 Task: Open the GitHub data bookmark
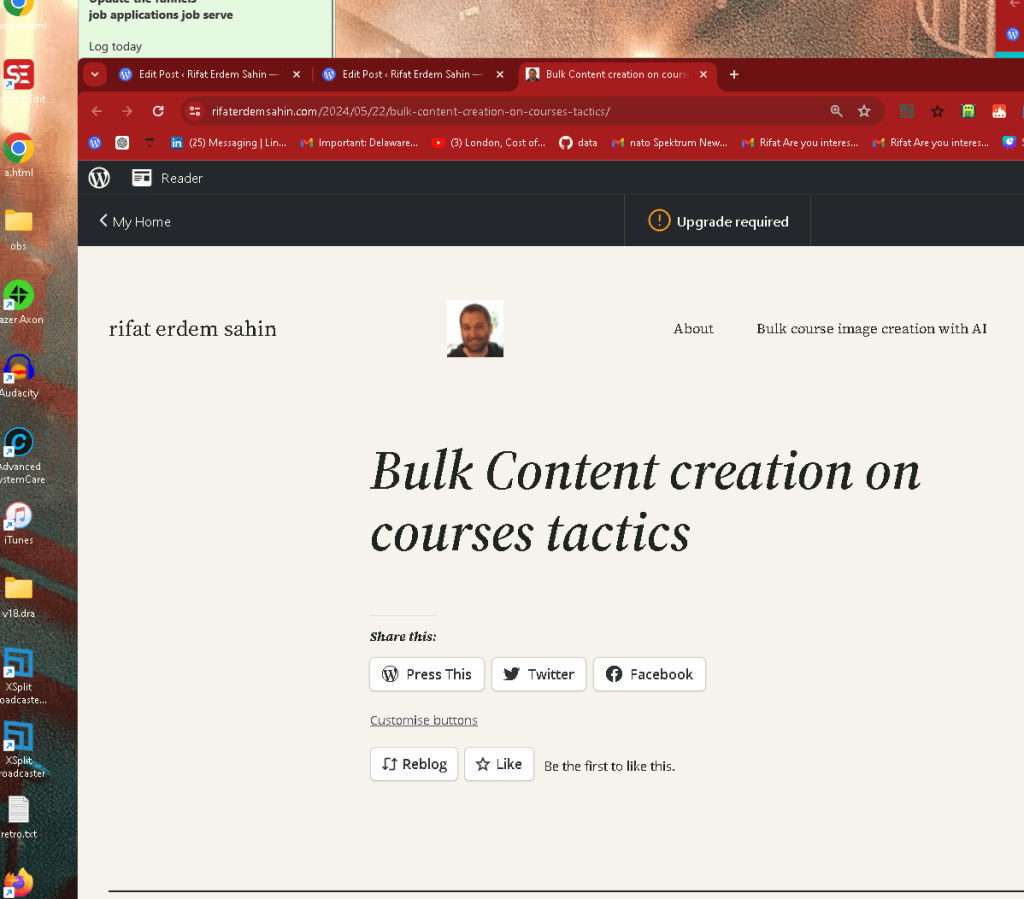pyautogui.click(x=579, y=142)
